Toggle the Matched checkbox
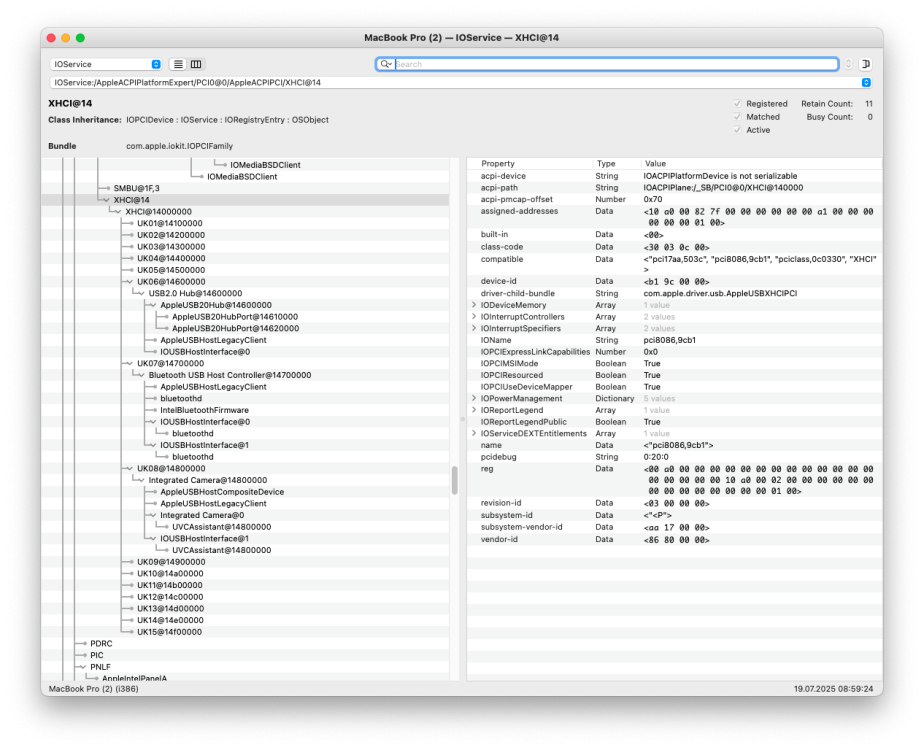924x750 pixels. click(x=737, y=117)
